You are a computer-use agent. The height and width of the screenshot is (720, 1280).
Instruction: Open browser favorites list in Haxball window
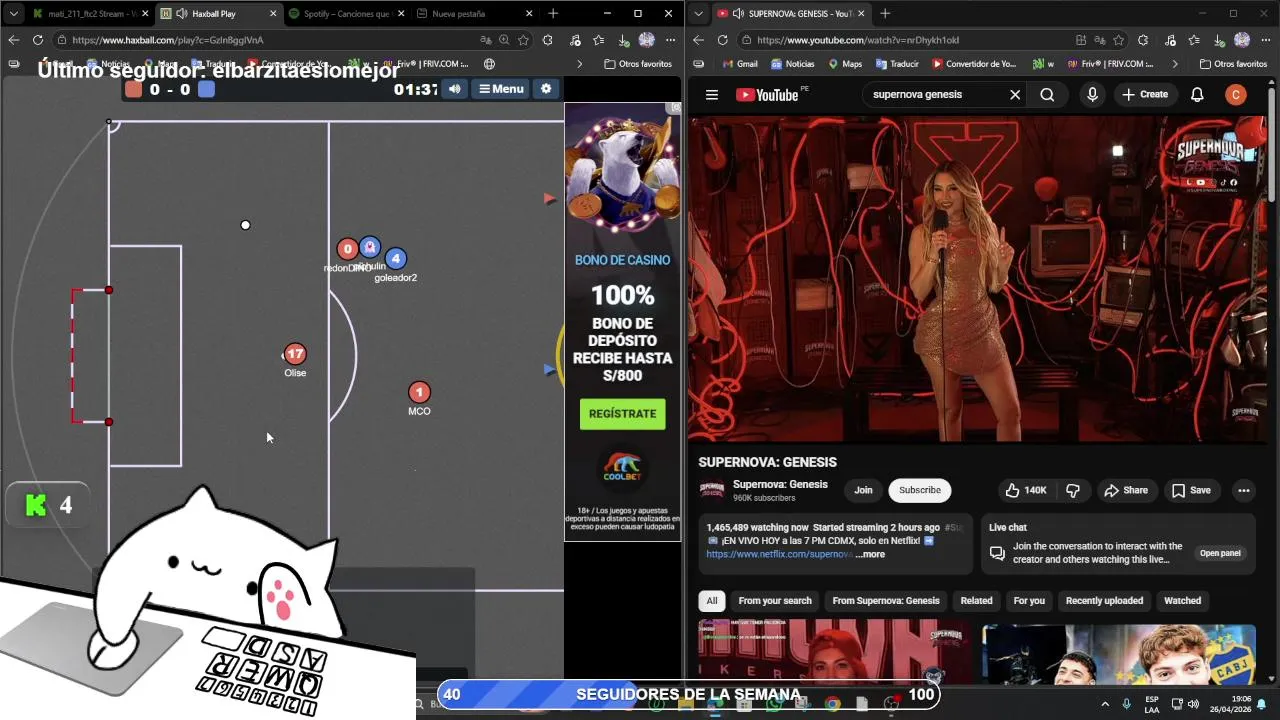tap(598, 40)
